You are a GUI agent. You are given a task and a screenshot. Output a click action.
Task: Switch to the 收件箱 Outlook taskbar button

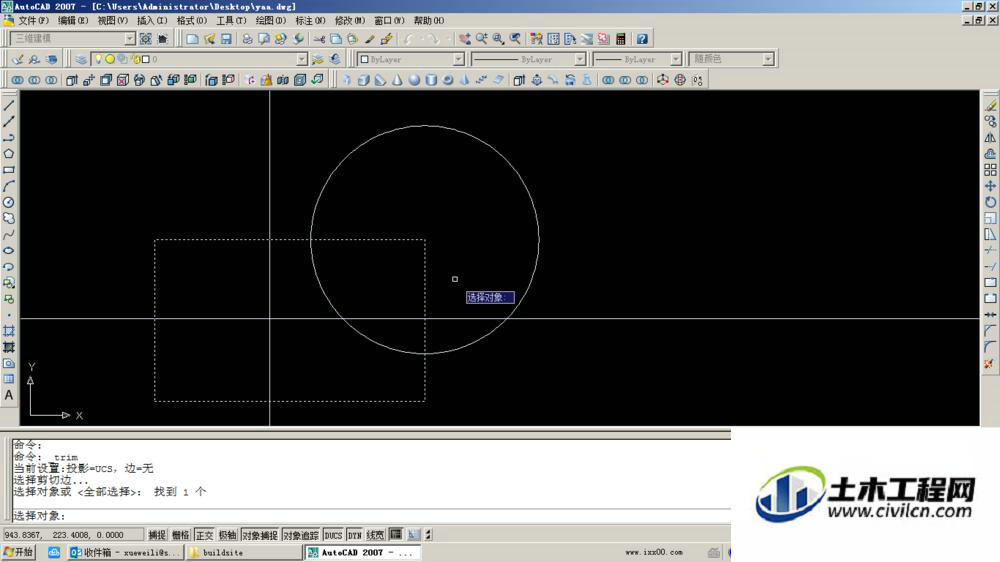(x=126, y=552)
